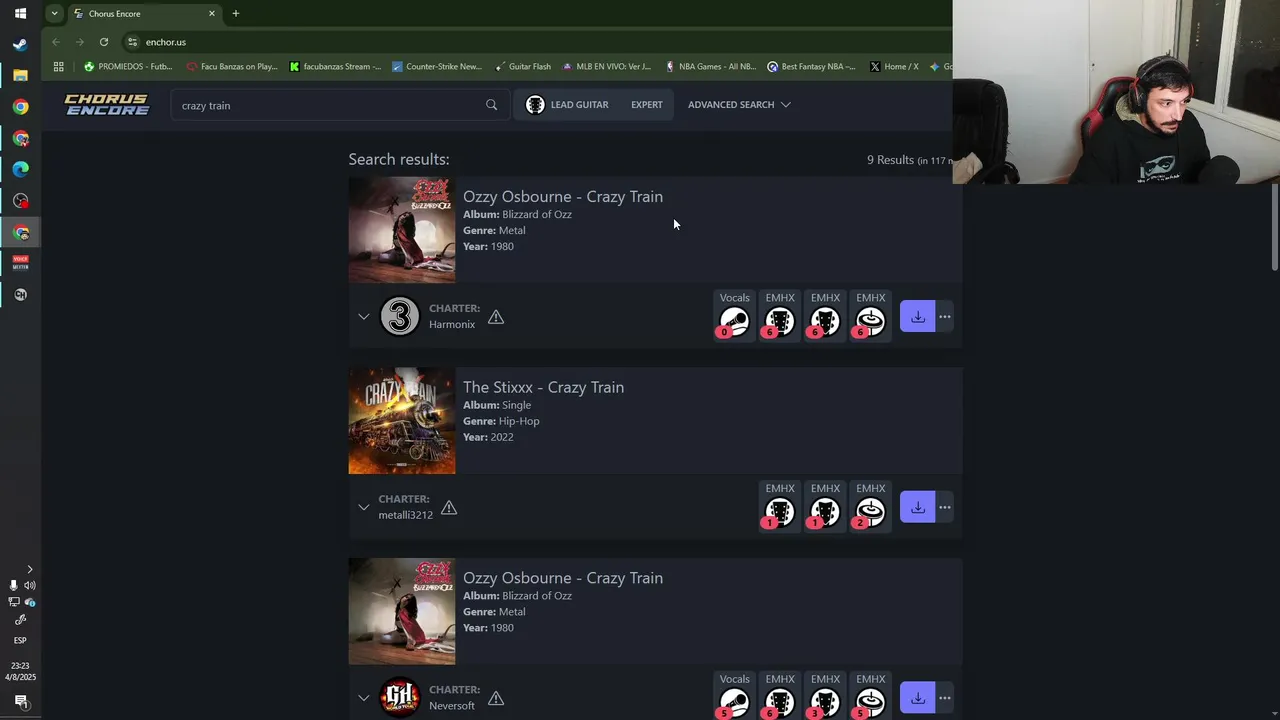
Task: Click the first Blizzard of Ozz album cover
Action: click(x=402, y=230)
